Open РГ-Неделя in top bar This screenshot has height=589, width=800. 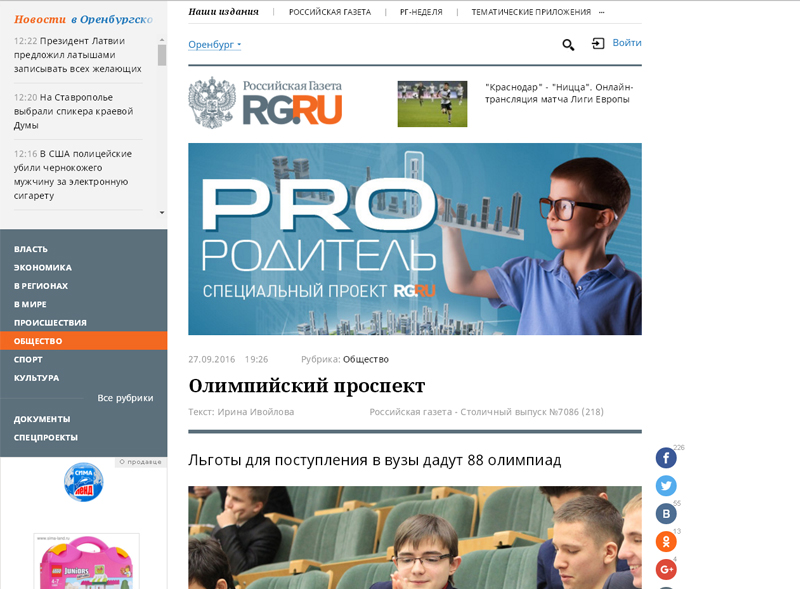(x=421, y=12)
